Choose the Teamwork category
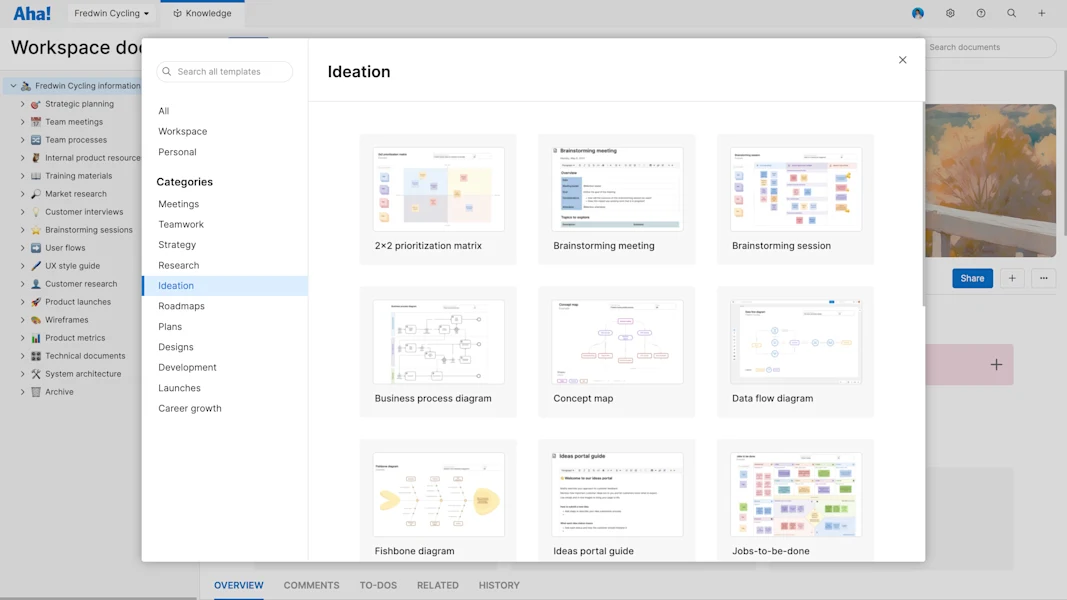Screen dimensions: 1067x600 point(181,224)
